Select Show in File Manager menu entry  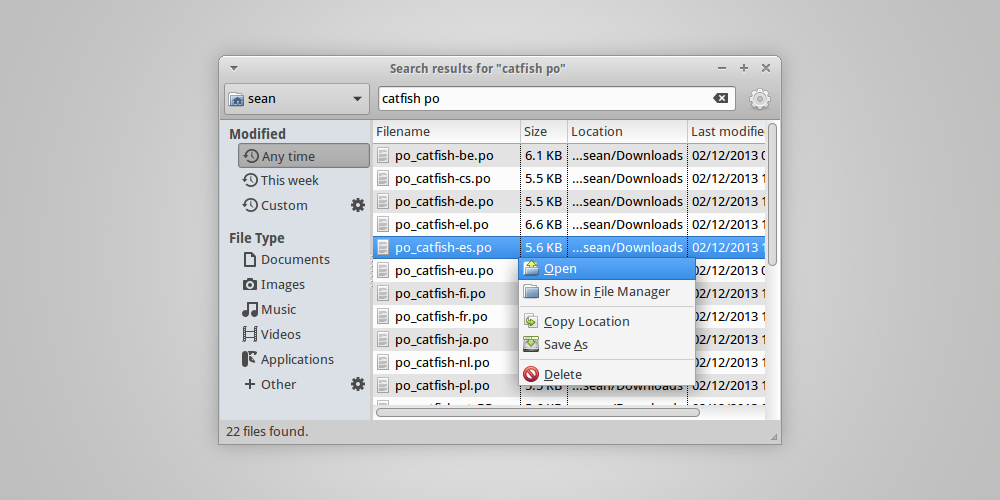point(606,291)
